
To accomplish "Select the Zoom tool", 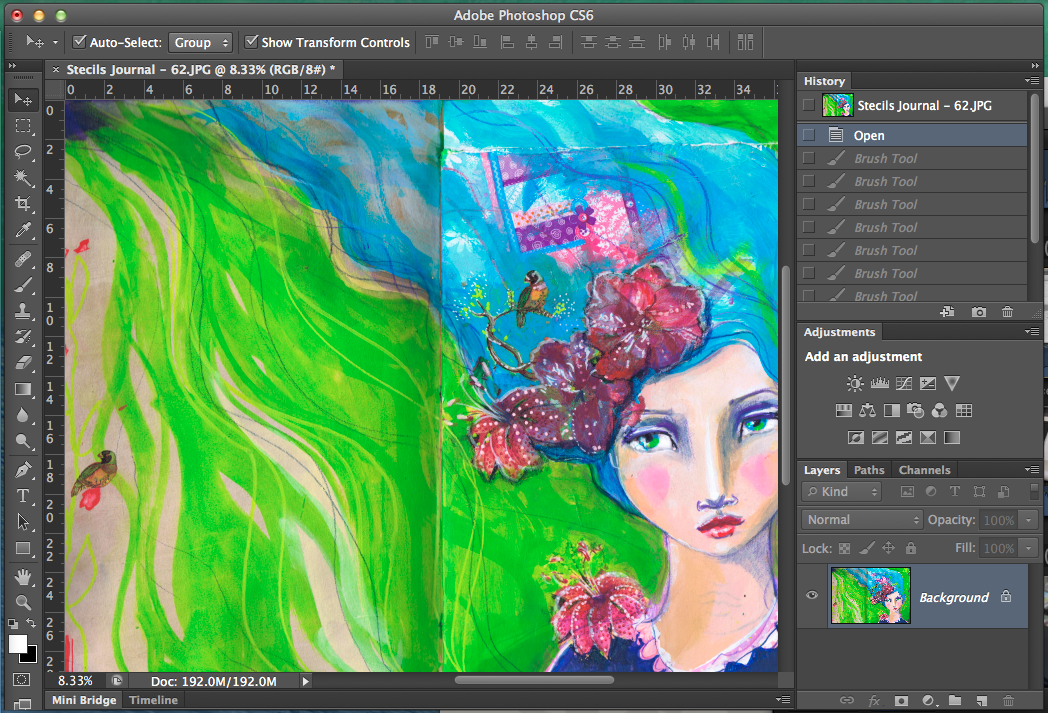I will [23, 602].
